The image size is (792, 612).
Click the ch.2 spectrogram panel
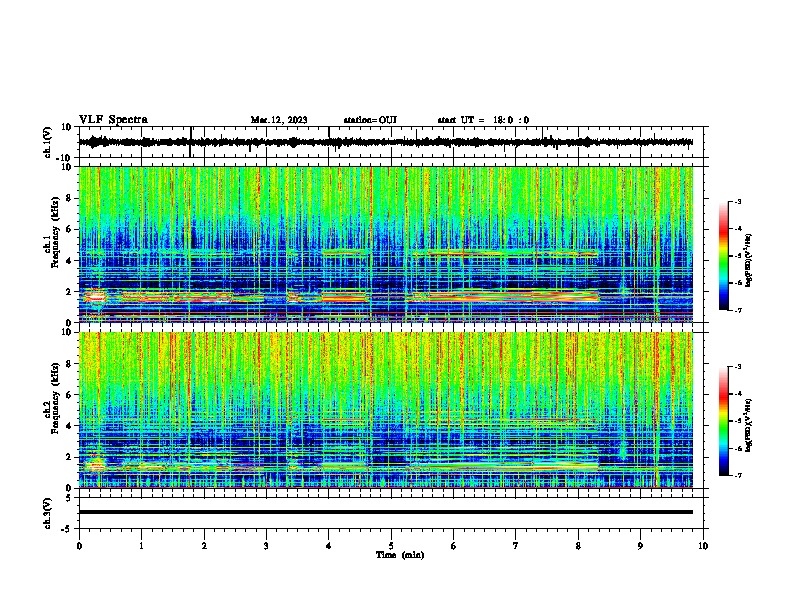(x=385, y=410)
